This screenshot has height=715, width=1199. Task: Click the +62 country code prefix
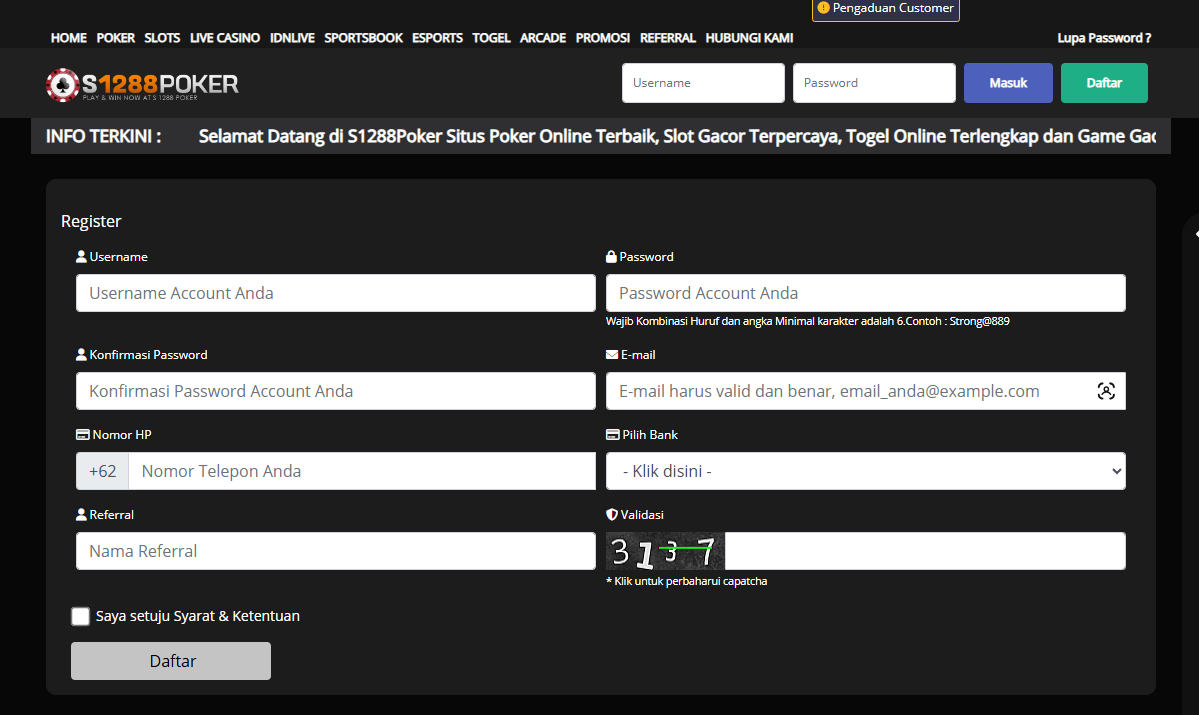[x=102, y=471]
